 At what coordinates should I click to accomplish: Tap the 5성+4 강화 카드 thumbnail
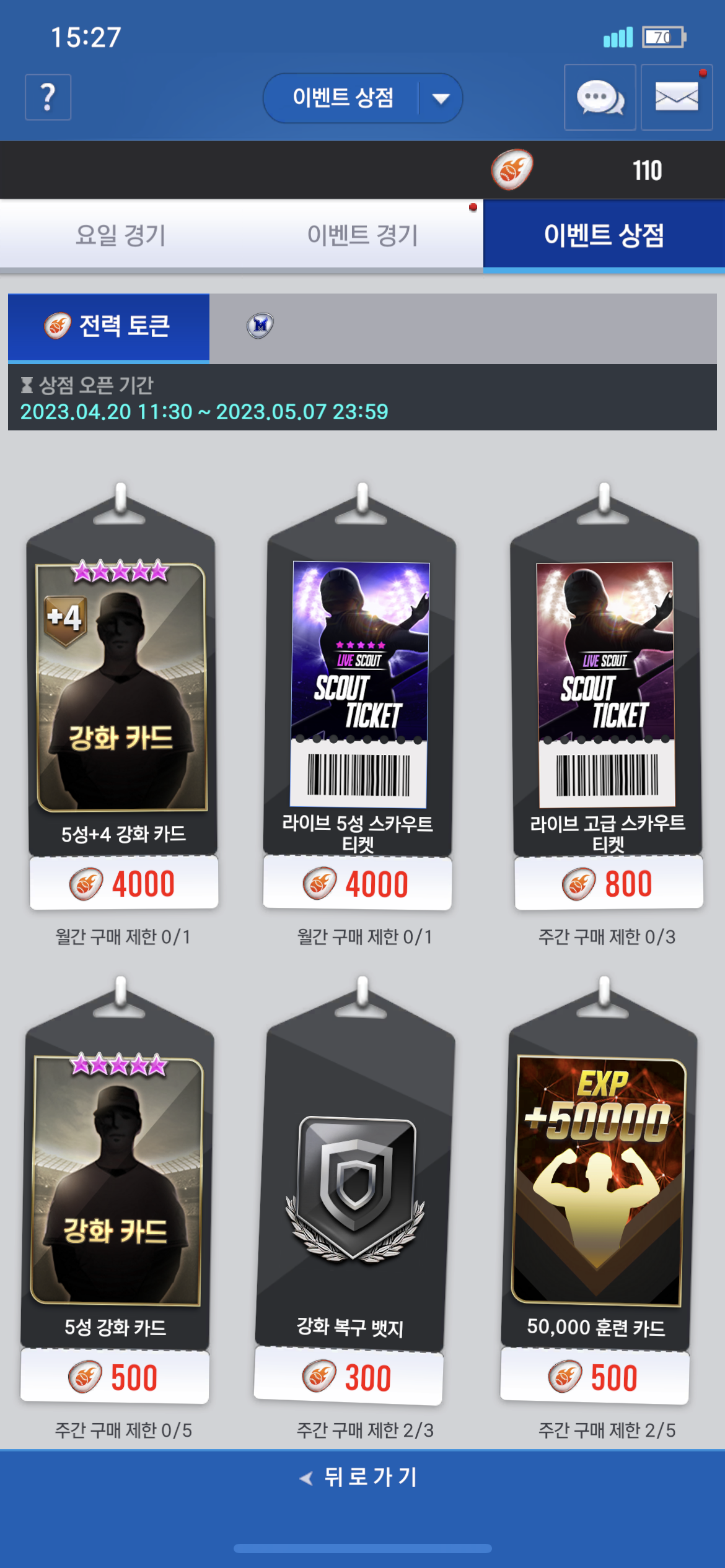coord(121,686)
